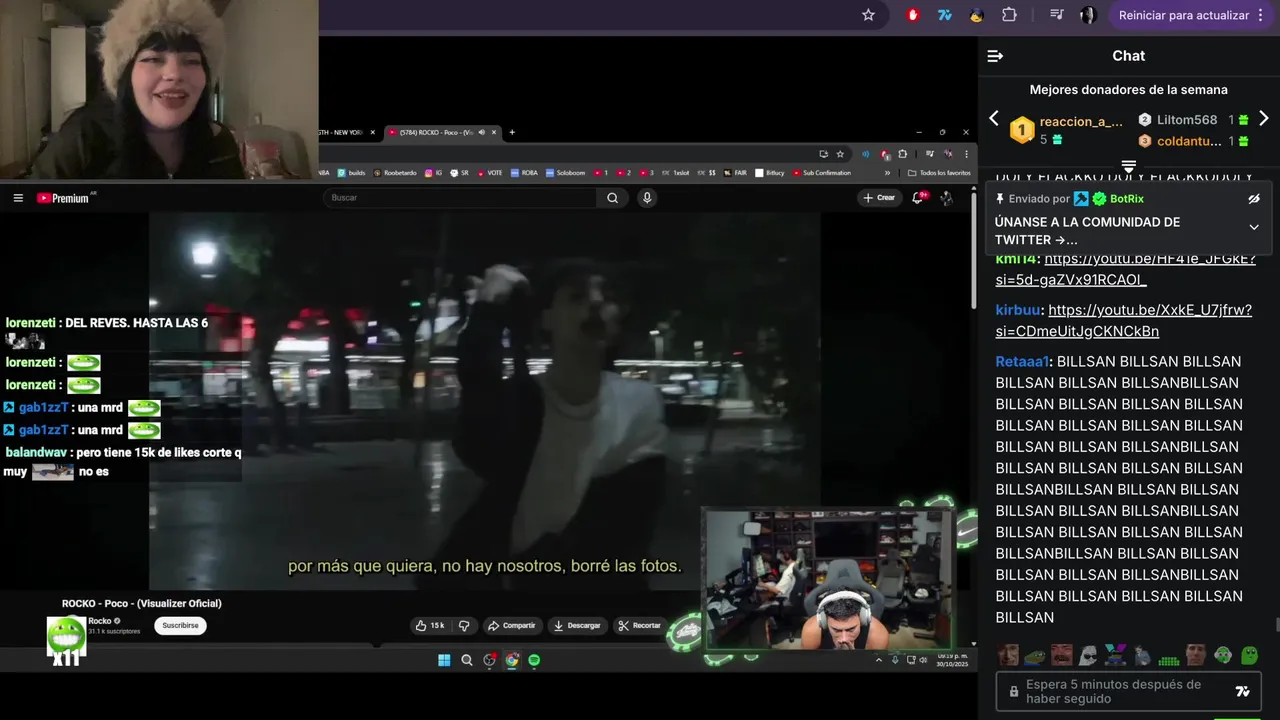This screenshot has width=1280, height=720.
Task: Open the inner browser three-dot menu
Action: tap(966, 154)
